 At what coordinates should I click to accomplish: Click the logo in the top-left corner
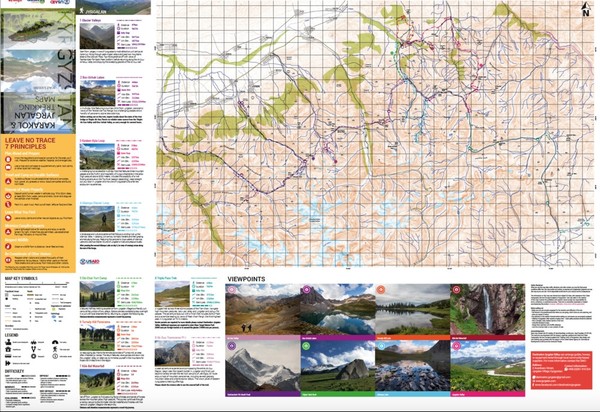pos(12,4)
